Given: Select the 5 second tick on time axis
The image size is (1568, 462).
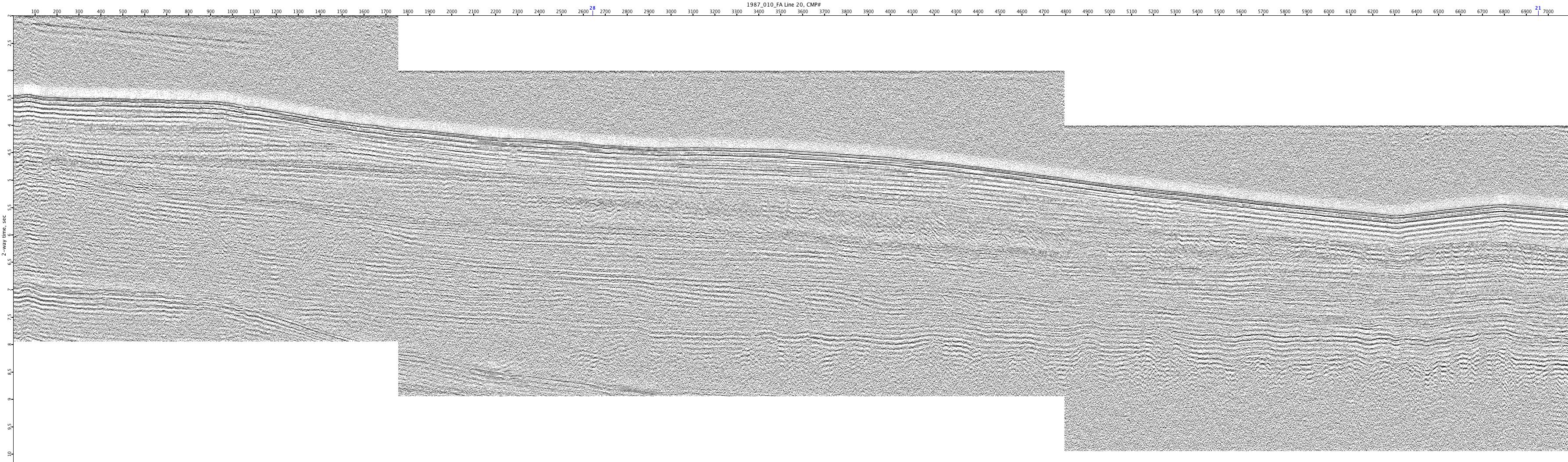Looking at the screenshot, I should click(9, 180).
